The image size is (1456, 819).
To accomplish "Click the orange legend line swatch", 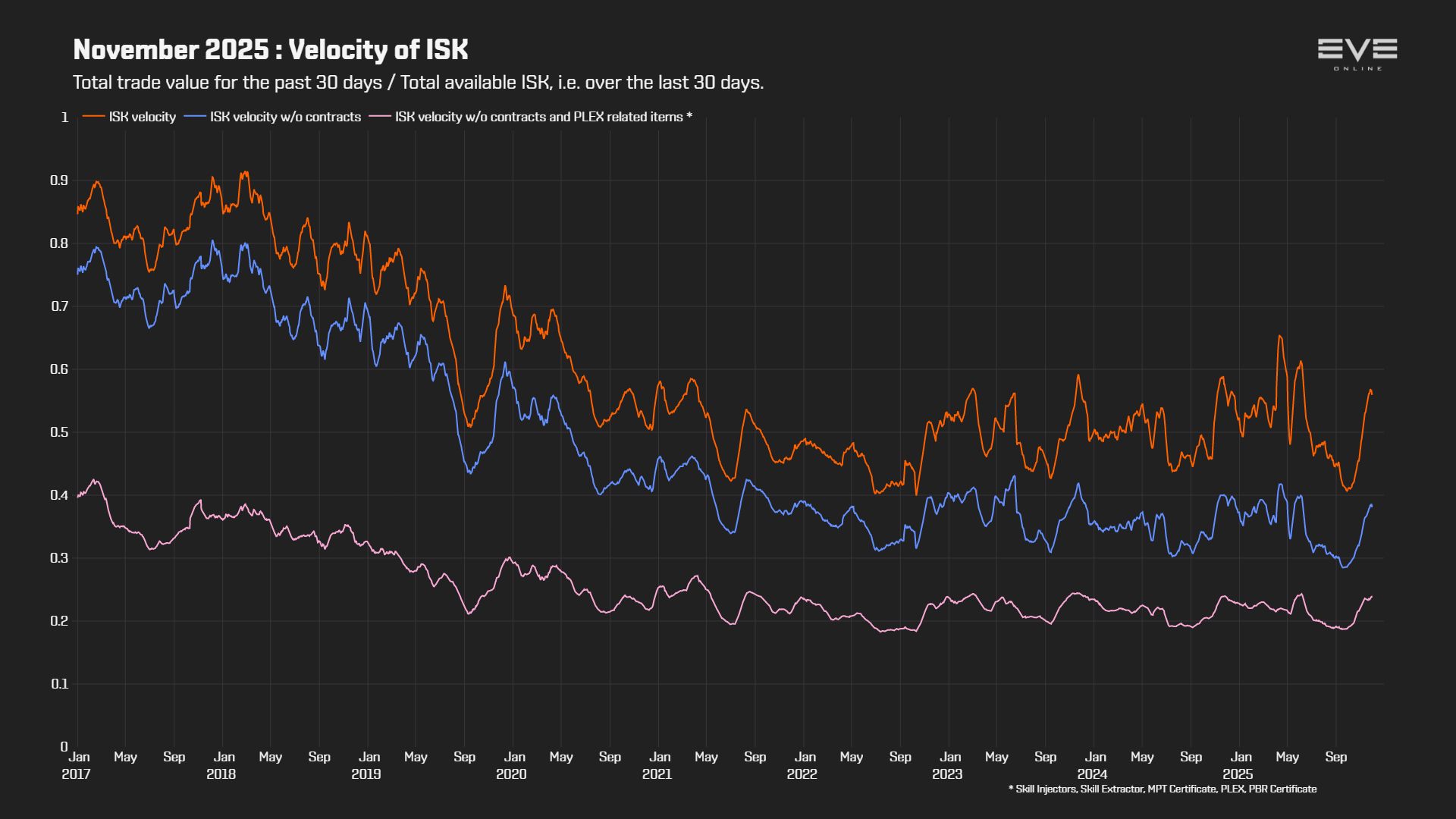I will pyautogui.click(x=93, y=117).
